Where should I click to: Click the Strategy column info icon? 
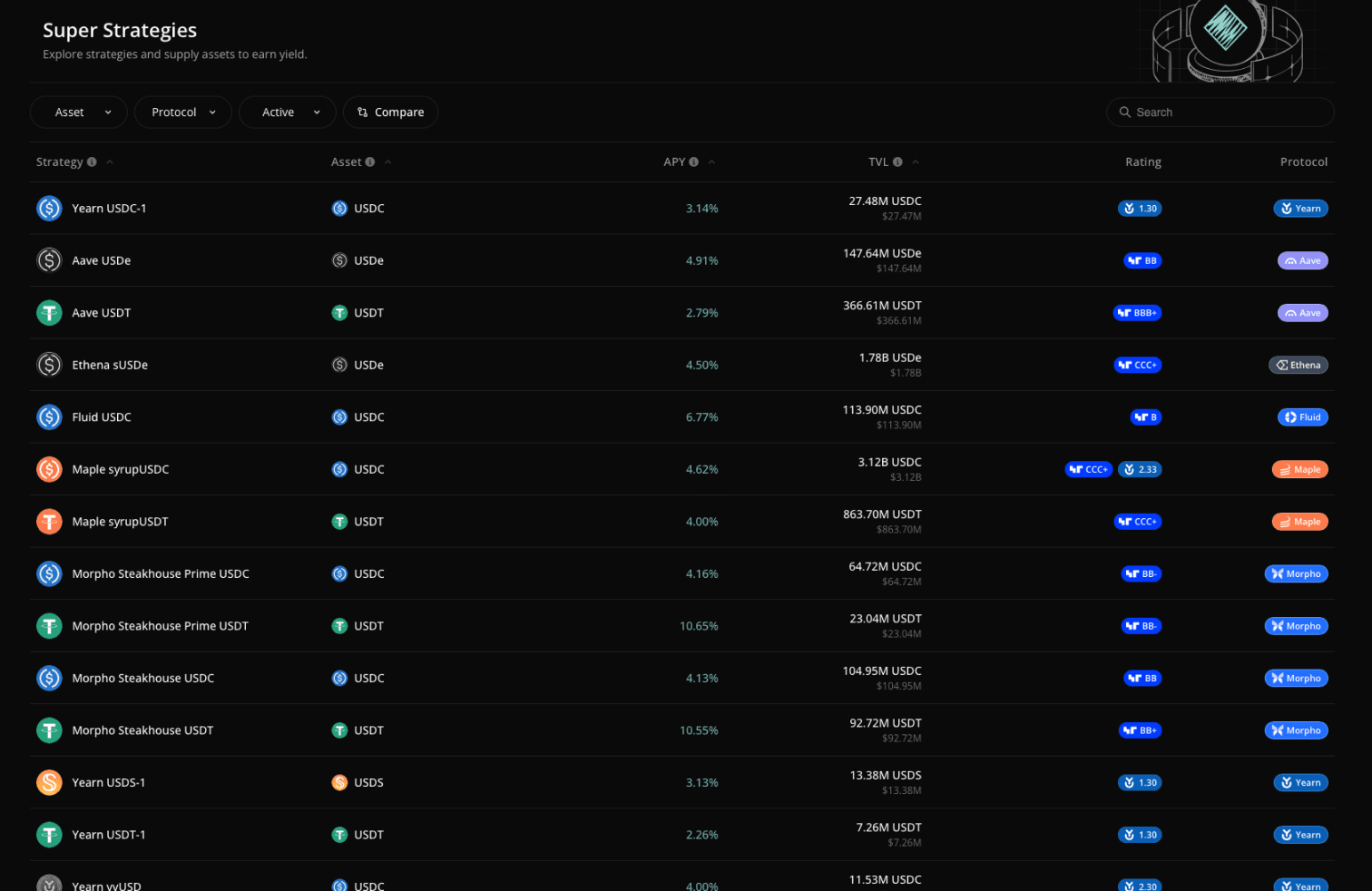click(92, 162)
